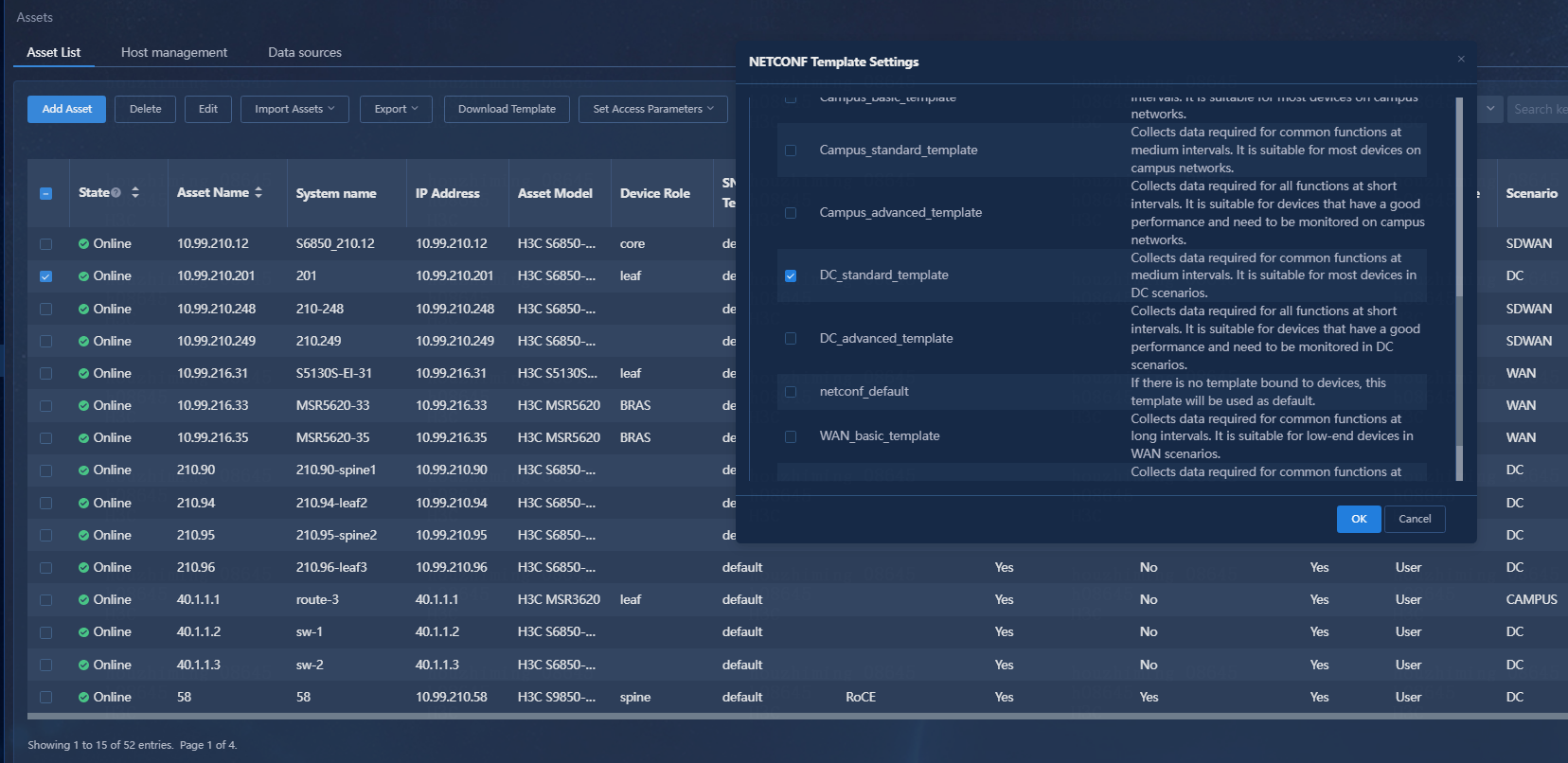Switch to the Data sources tab
The width and height of the screenshot is (1568, 763).
(x=305, y=52)
